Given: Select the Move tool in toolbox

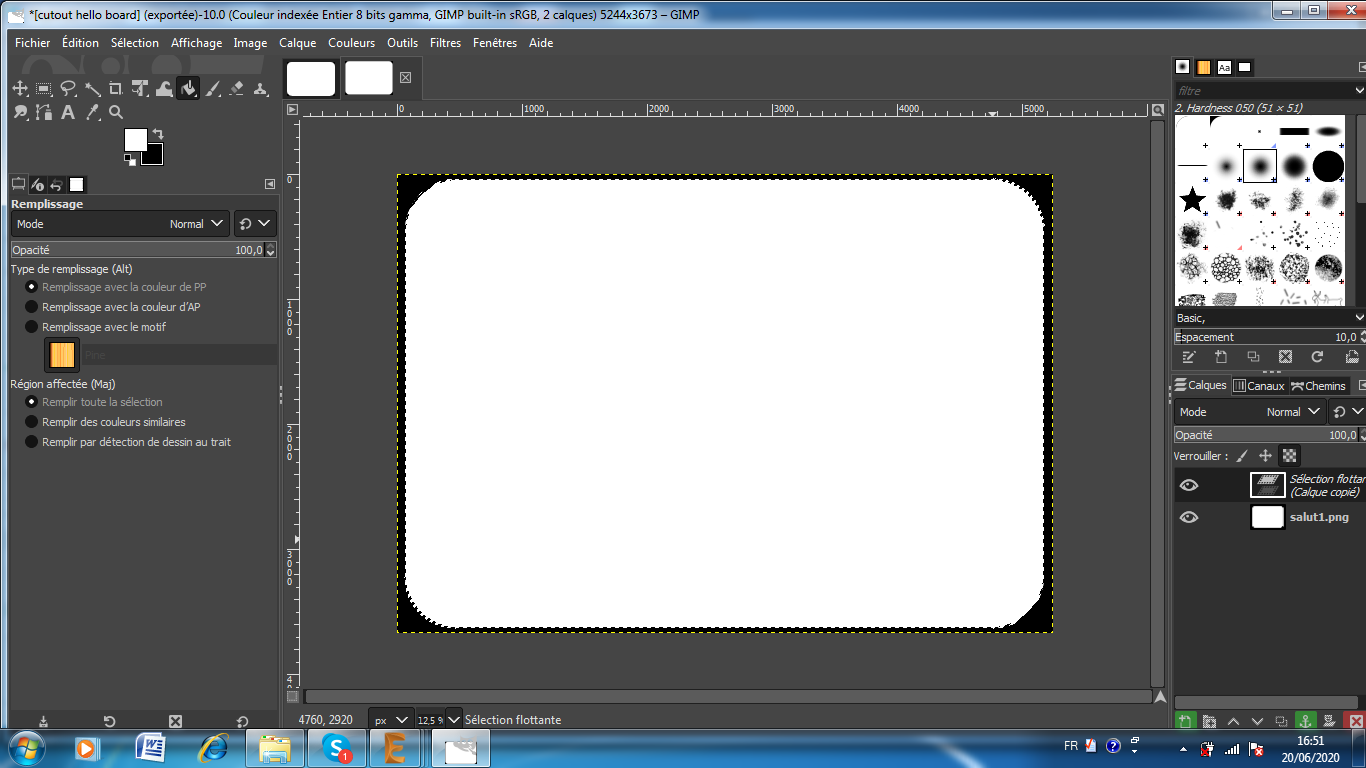Looking at the screenshot, I should click(x=20, y=89).
